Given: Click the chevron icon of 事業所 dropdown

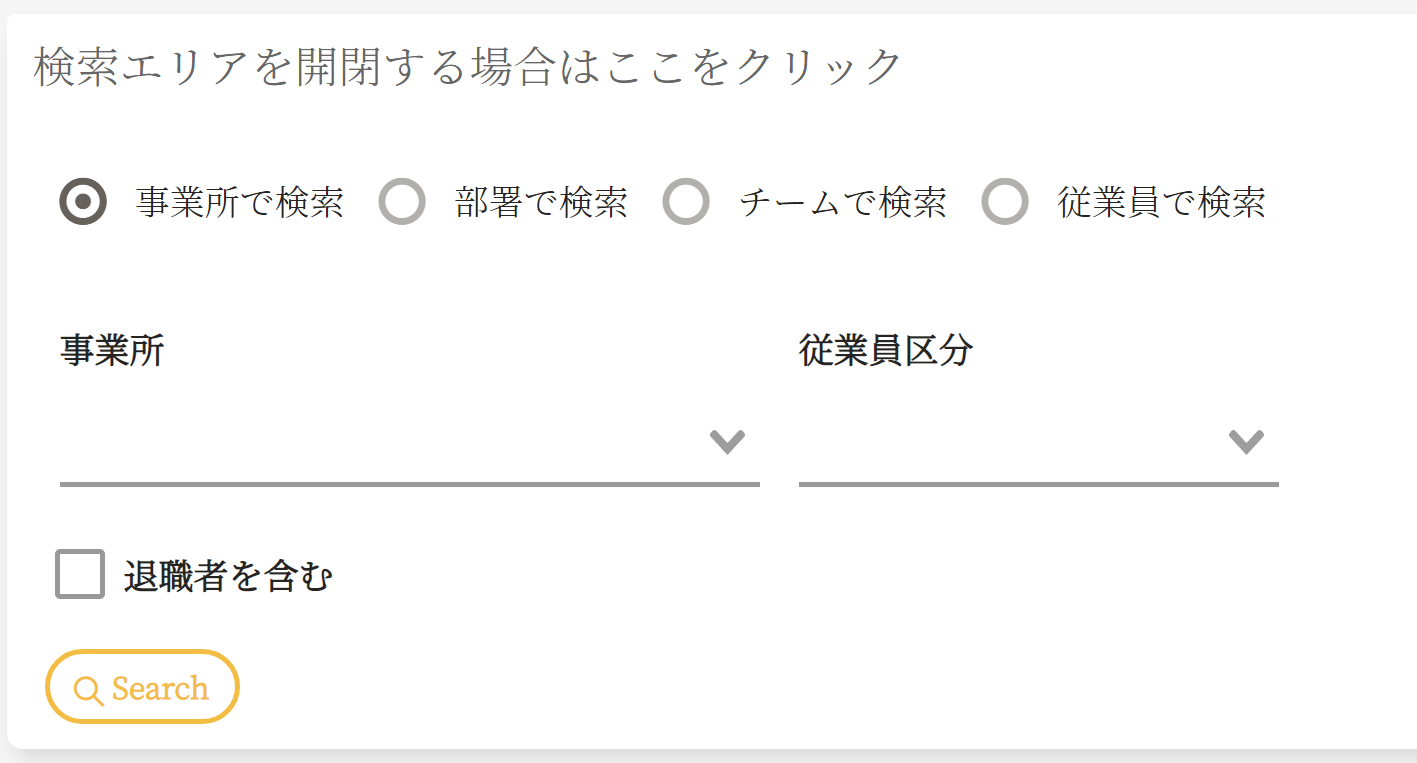Looking at the screenshot, I should coord(727,441).
